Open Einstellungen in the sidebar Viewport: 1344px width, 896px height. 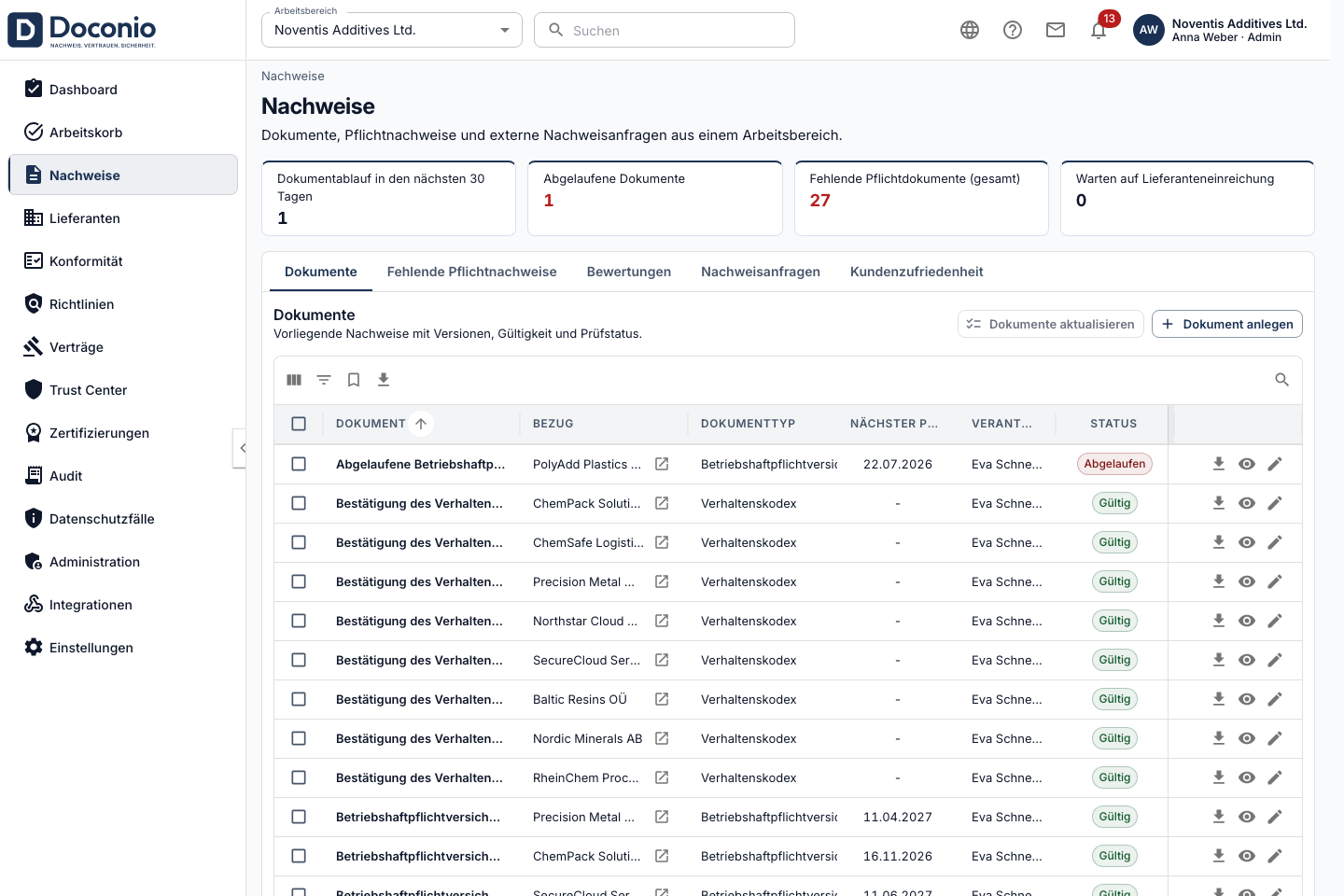coord(123,648)
